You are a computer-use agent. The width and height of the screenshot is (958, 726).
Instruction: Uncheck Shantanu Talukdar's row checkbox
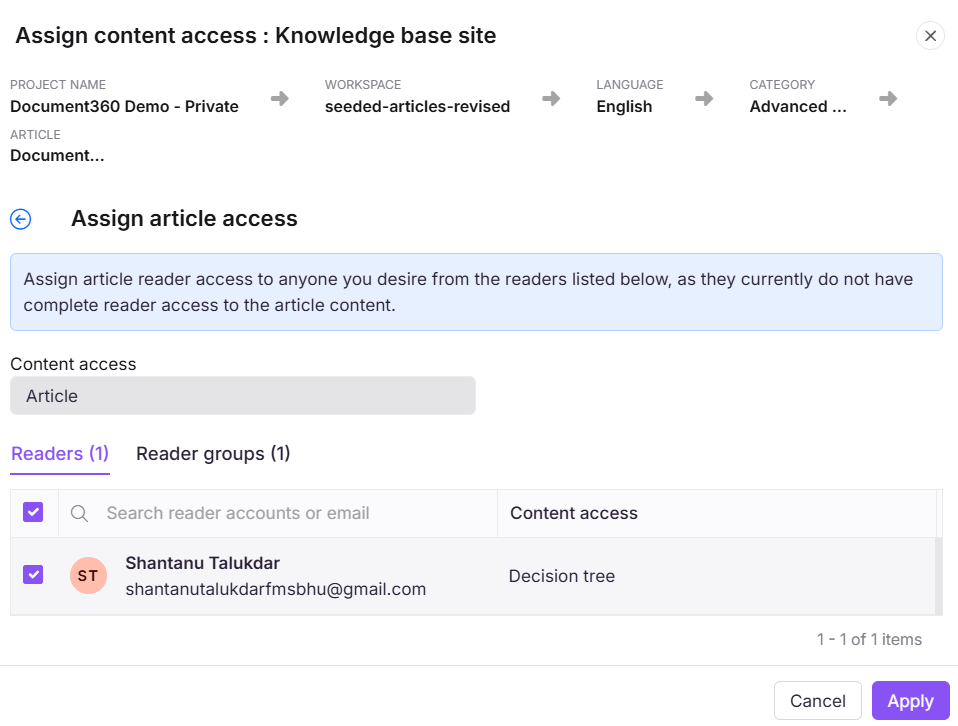pyautogui.click(x=33, y=574)
